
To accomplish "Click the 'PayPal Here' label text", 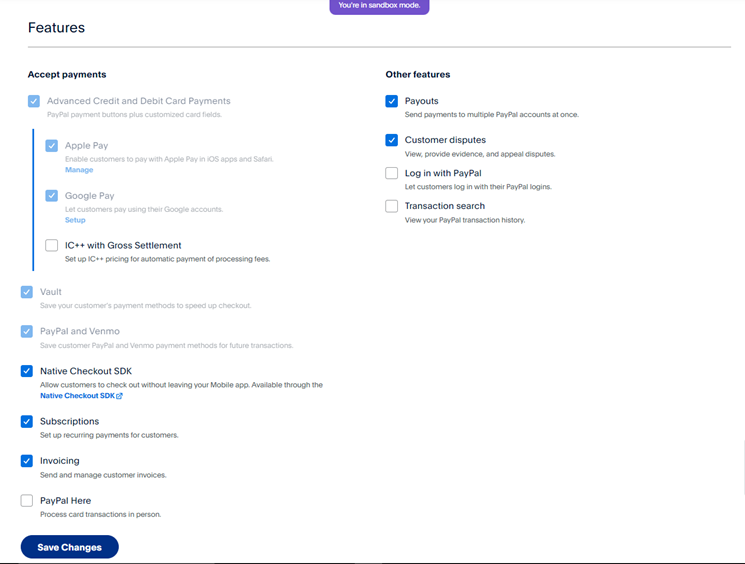I will 66,500.
